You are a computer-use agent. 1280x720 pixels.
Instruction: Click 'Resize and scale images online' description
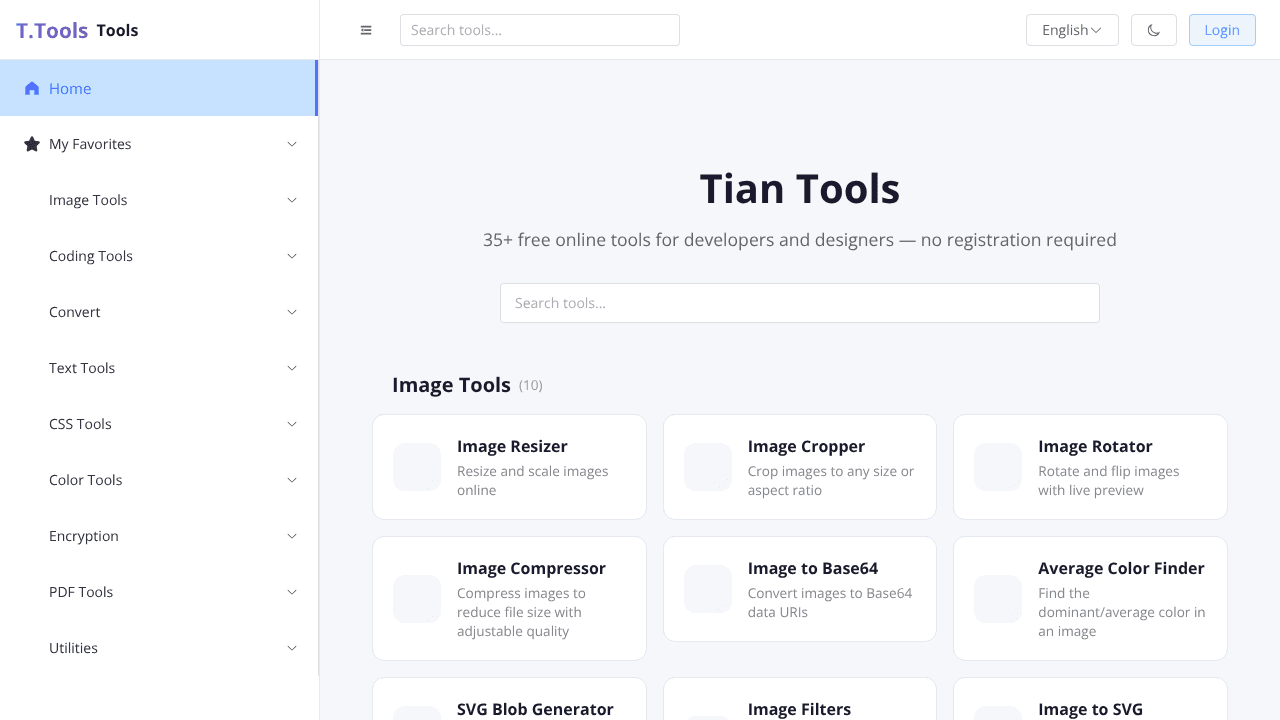(x=533, y=481)
